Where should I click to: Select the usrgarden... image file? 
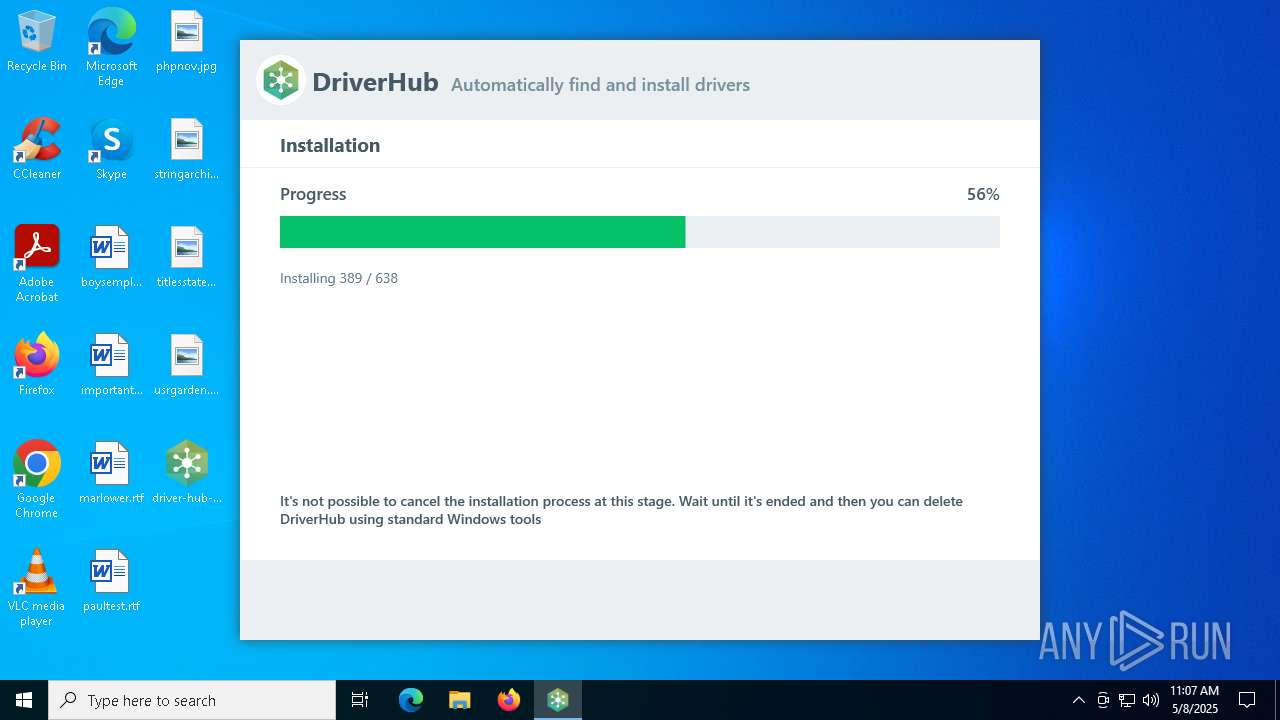(x=186, y=366)
